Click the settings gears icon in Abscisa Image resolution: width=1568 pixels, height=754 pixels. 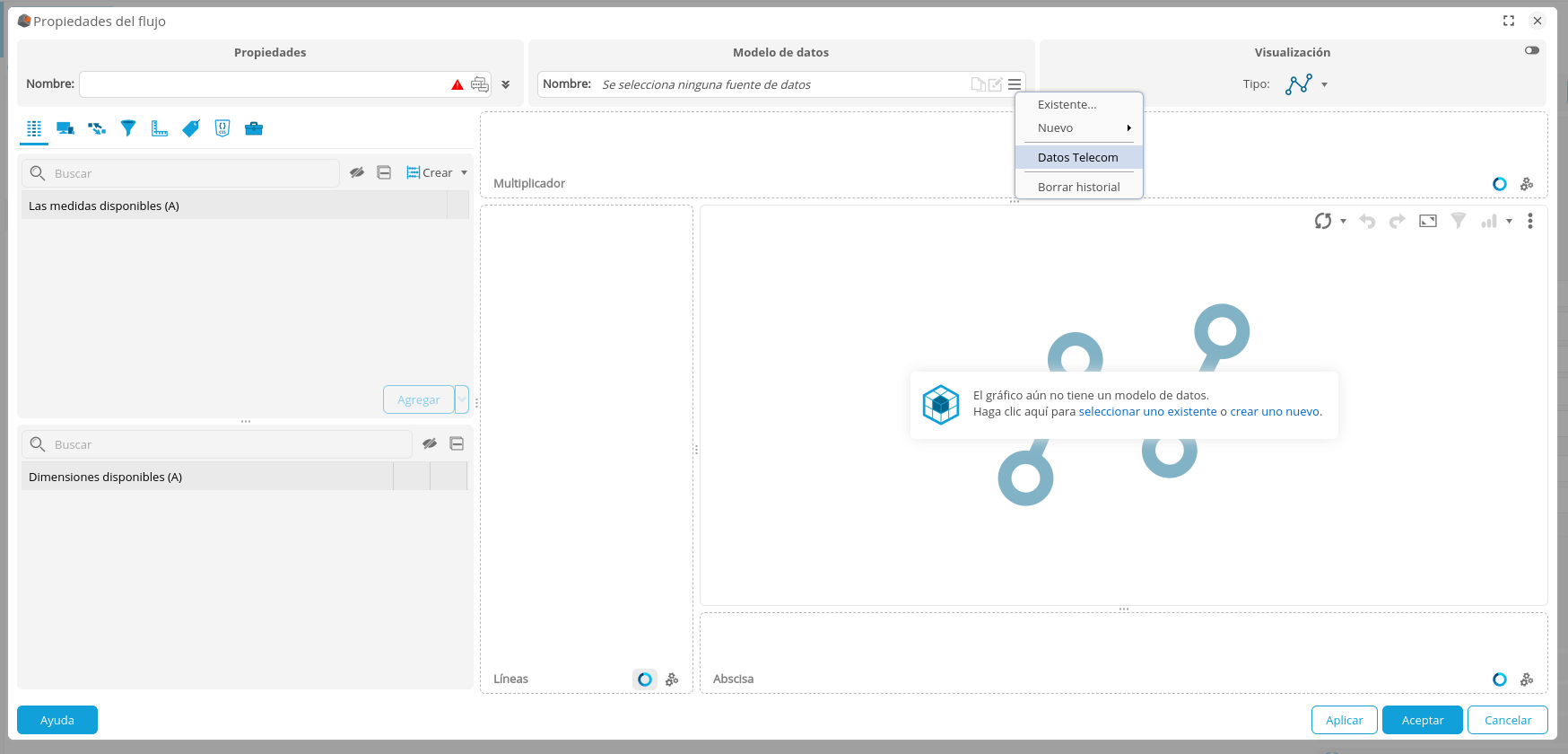tap(1527, 679)
